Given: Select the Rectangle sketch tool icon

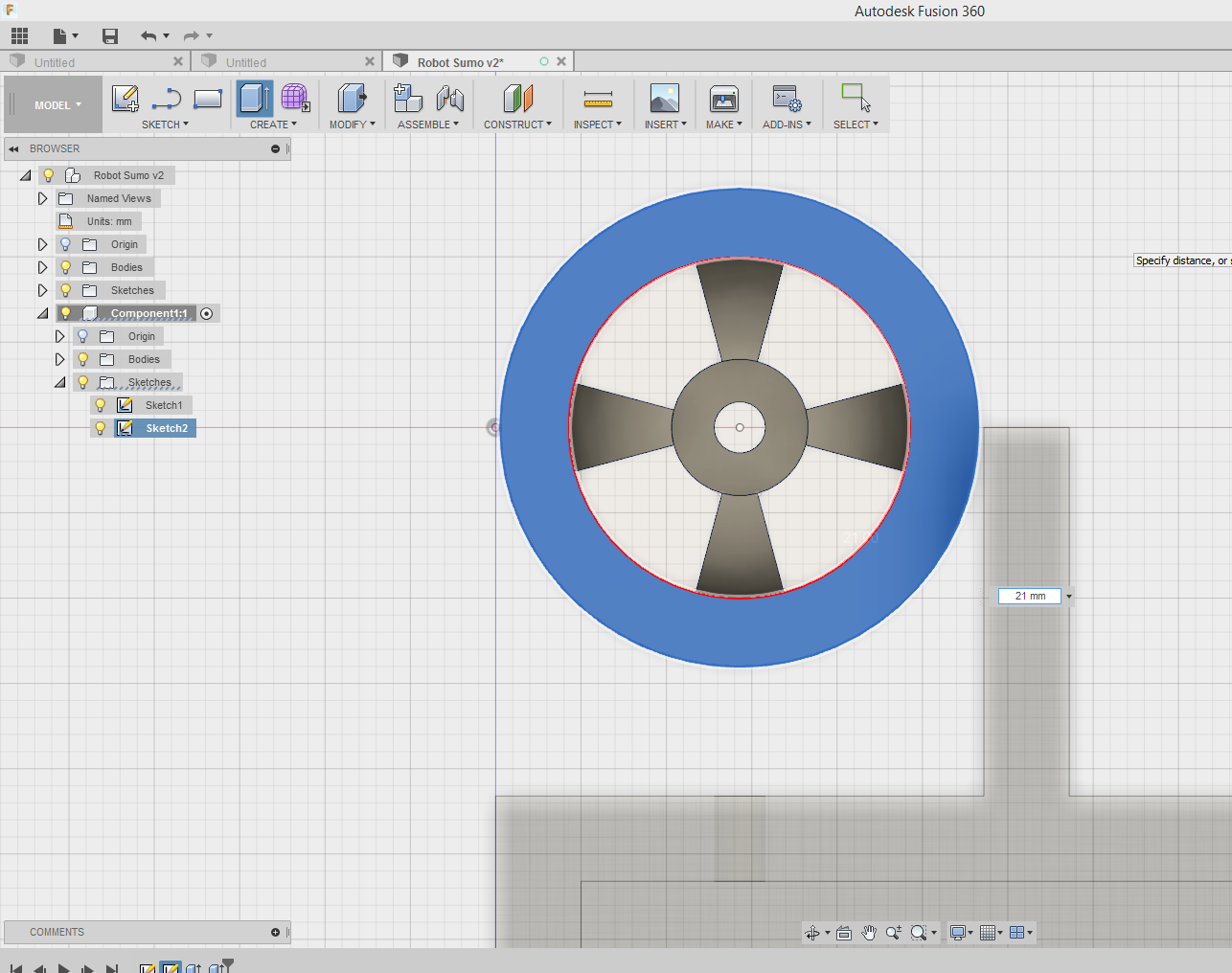Looking at the screenshot, I should [x=207, y=99].
